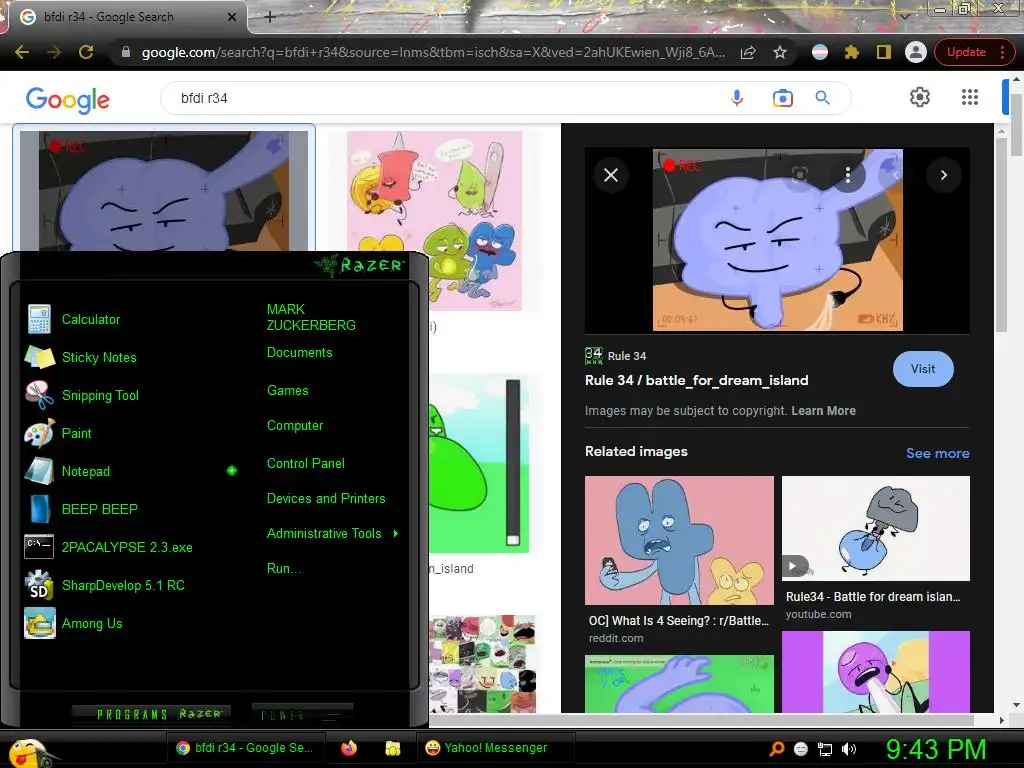The image size is (1024, 768).
Task: Click the Visit button
Action: point(923,369)
